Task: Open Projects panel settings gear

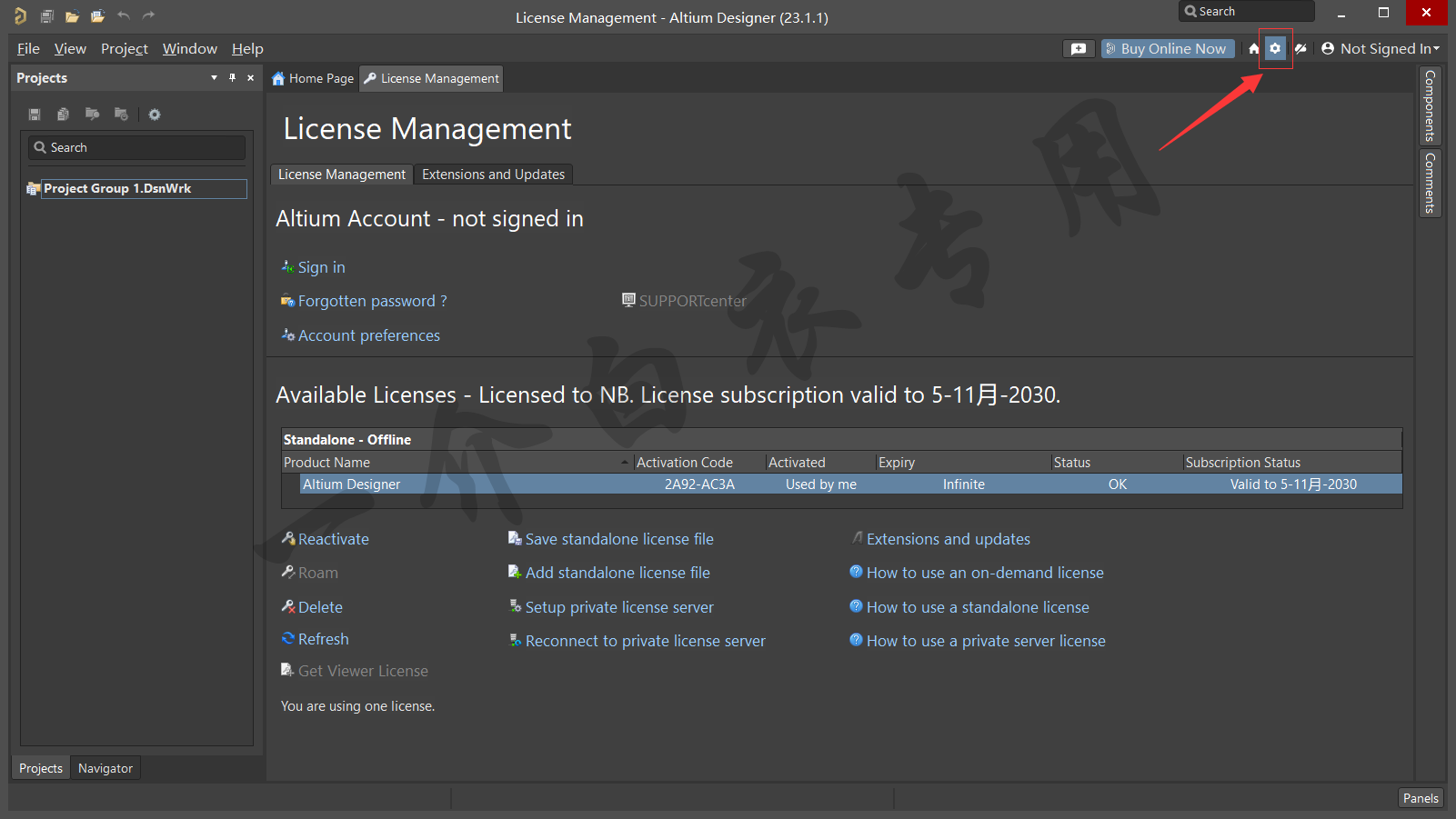Action: (155, 115)
